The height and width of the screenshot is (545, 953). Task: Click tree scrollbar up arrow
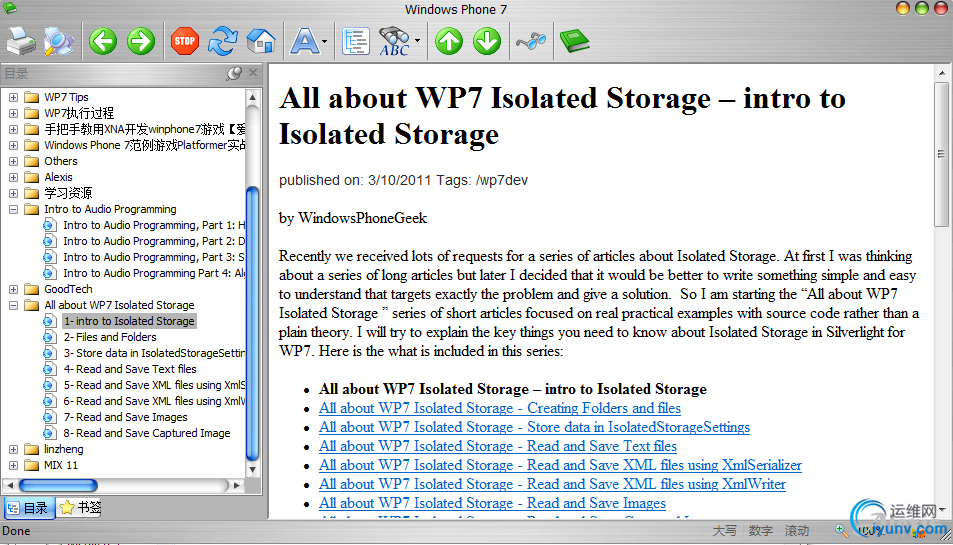[253, 97]
